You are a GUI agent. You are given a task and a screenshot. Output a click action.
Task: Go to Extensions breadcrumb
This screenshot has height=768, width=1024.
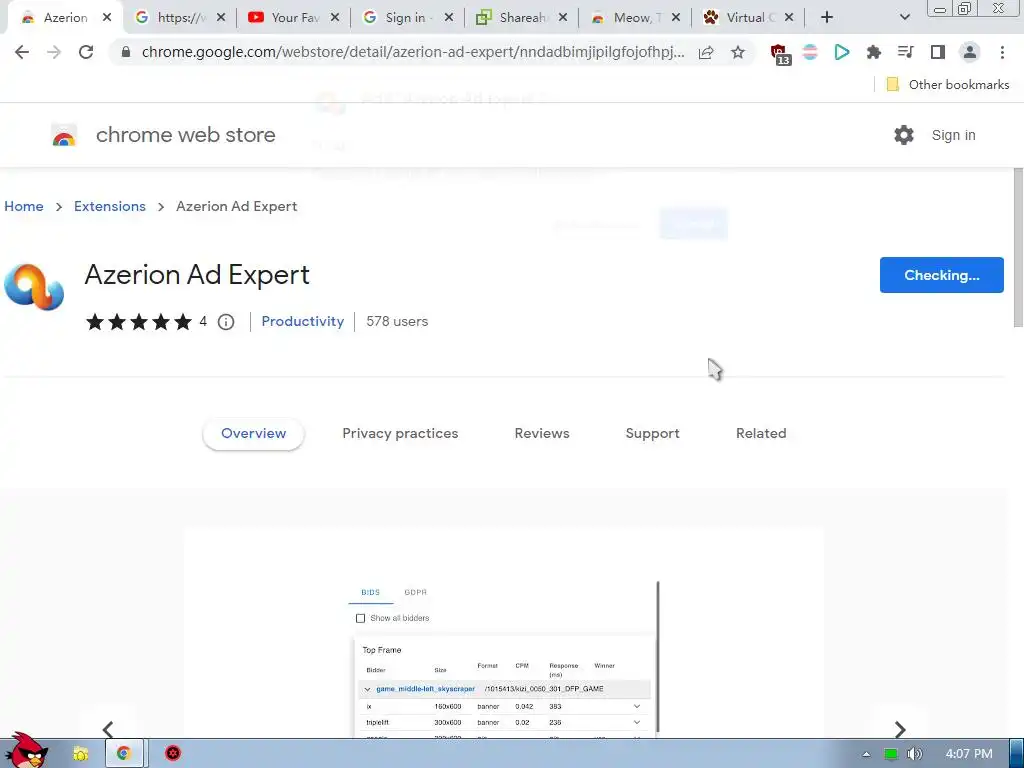[x=110, y=206]
